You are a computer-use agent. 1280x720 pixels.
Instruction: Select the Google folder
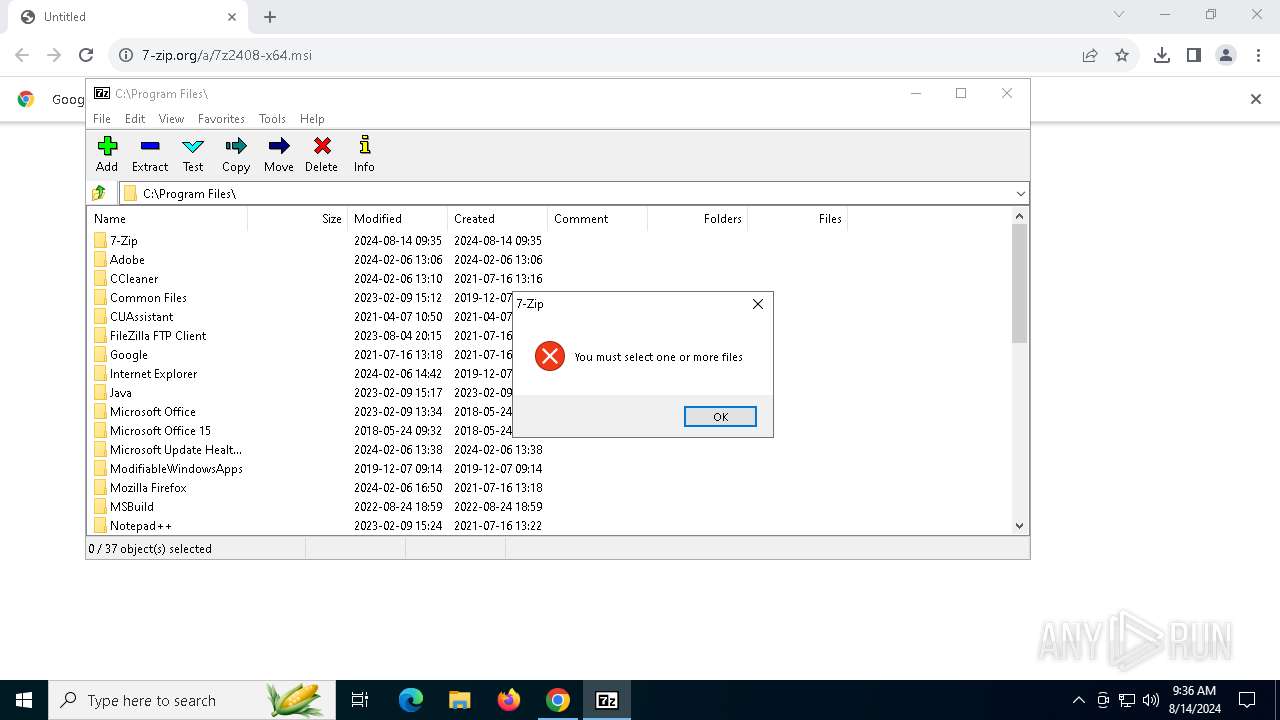point(128,355)
